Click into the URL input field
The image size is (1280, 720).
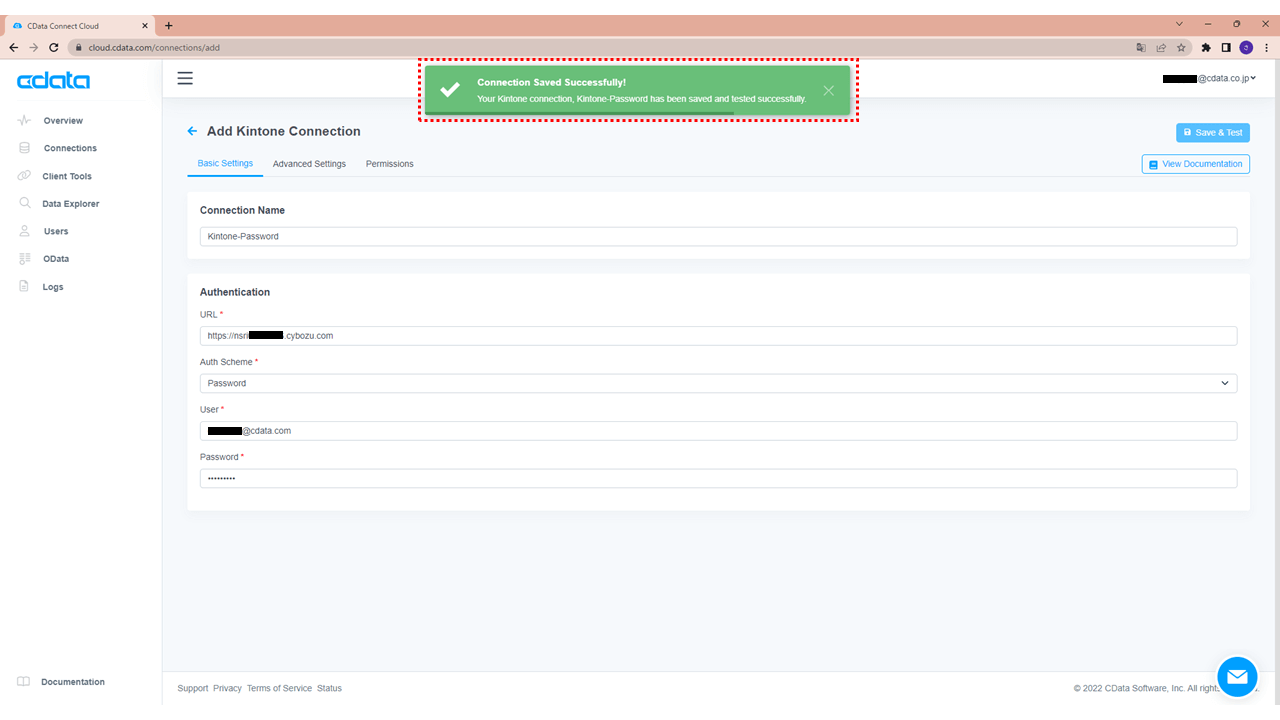click(x=718, y=336)
